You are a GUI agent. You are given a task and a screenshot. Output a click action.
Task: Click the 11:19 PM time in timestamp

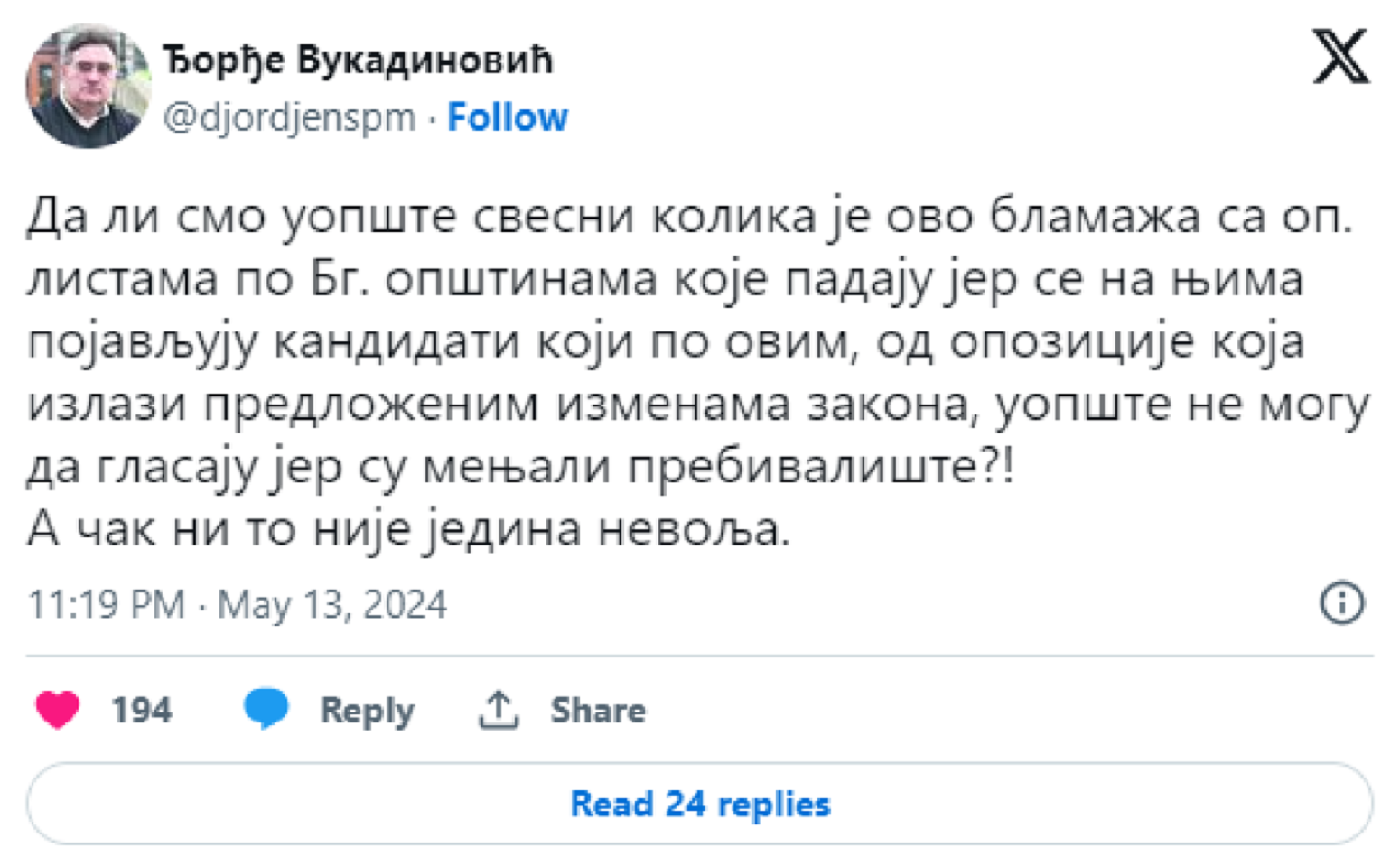(106, 604)
